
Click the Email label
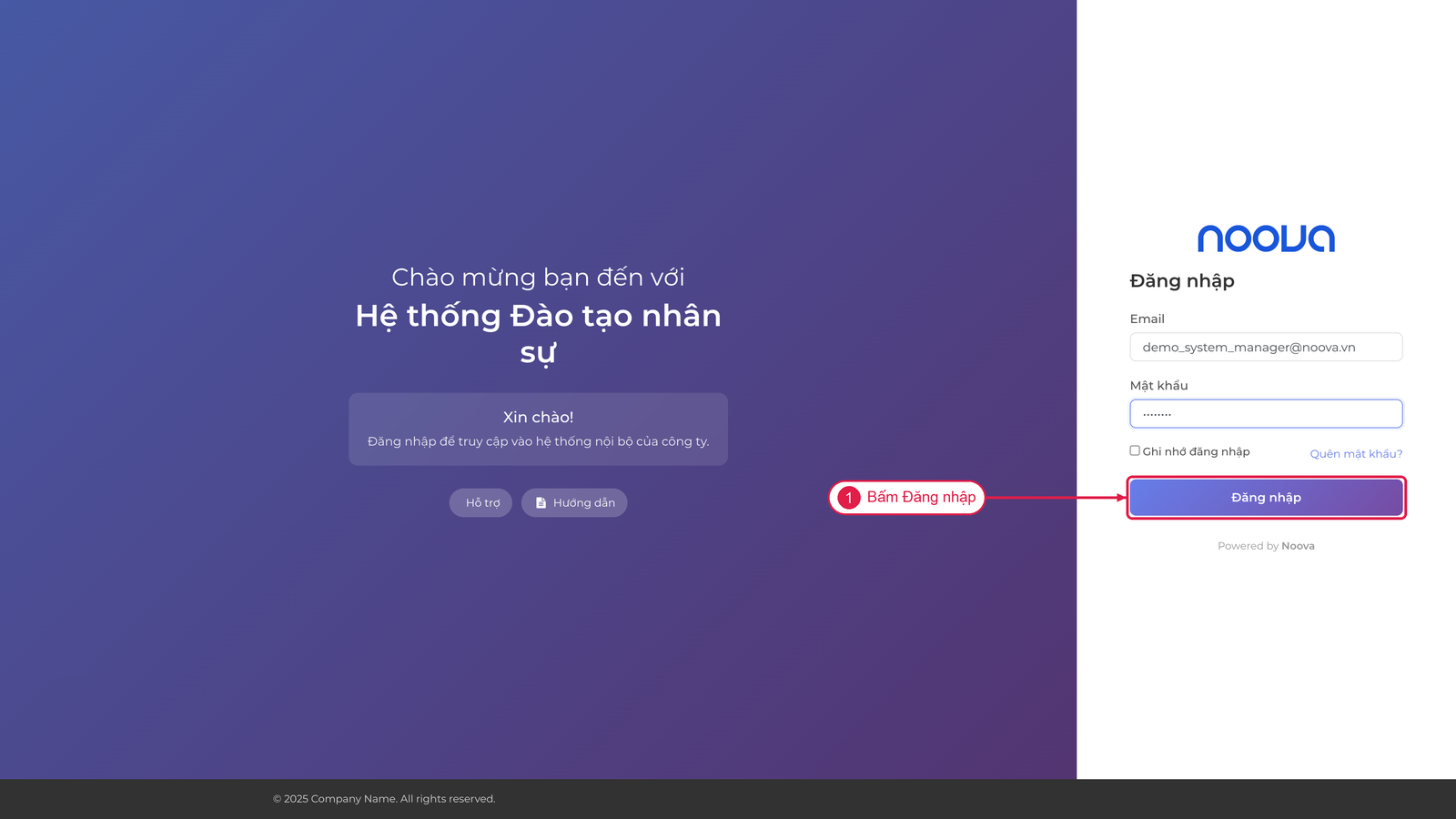click(x=1147, y=318)
